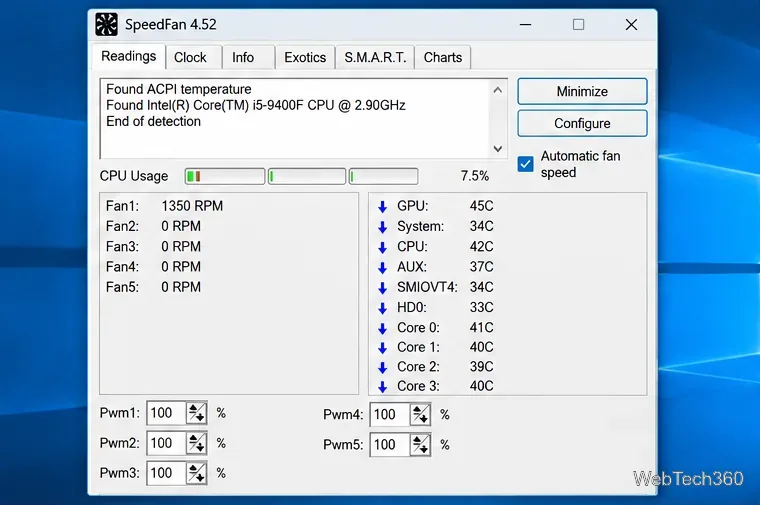Click the CPU 42C temperature value
This screenshot has width=760, height=505.
pos(481,247)
